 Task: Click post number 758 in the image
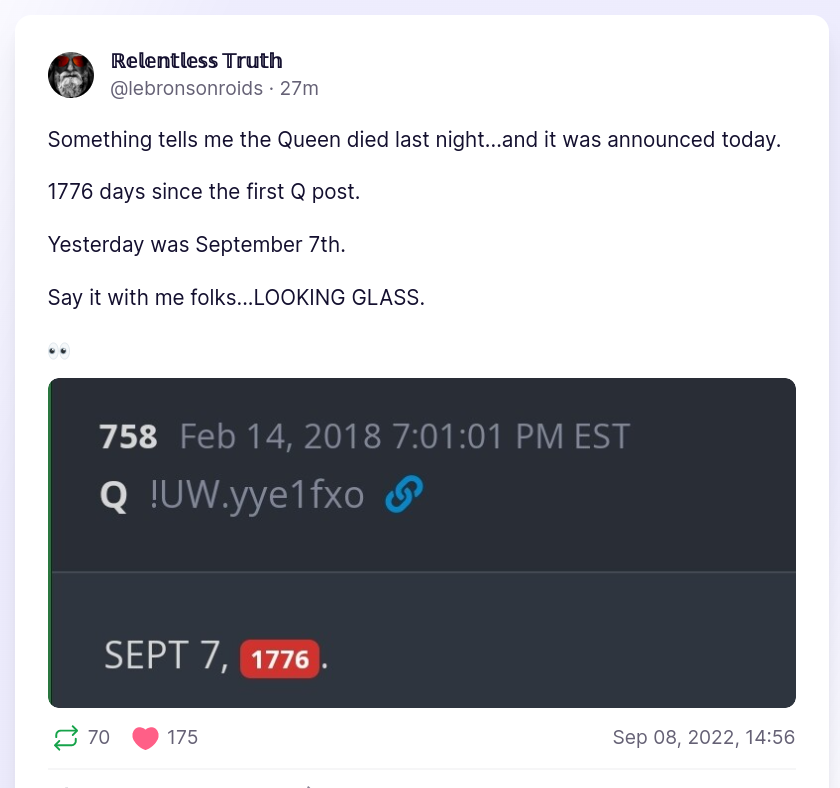pyautogui.click(x=128, y=437)
